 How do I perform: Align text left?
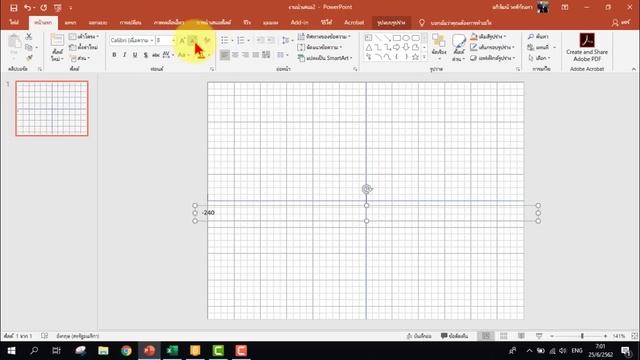224,55
